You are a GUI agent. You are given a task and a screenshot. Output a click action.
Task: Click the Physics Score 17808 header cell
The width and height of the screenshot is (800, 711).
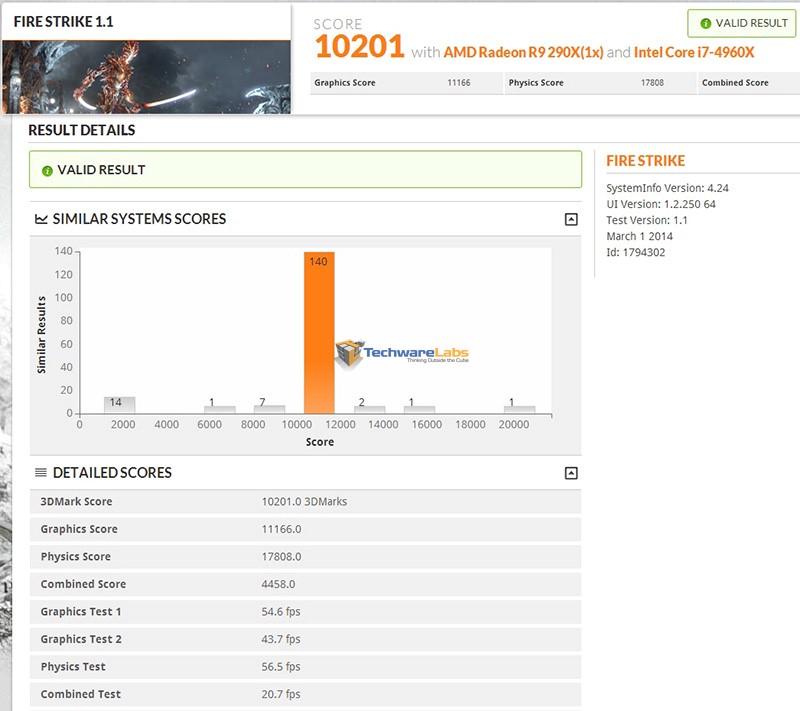[601, 83]
